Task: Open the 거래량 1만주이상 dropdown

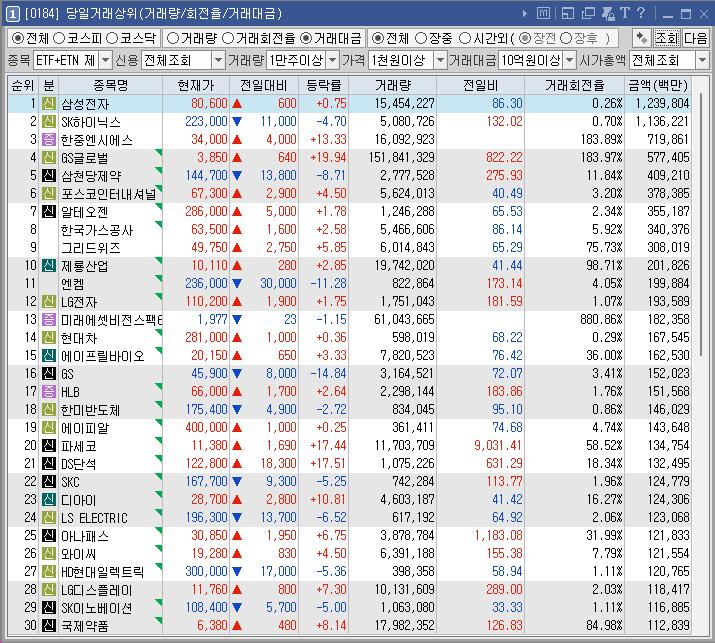Action: tap(333, 60)
